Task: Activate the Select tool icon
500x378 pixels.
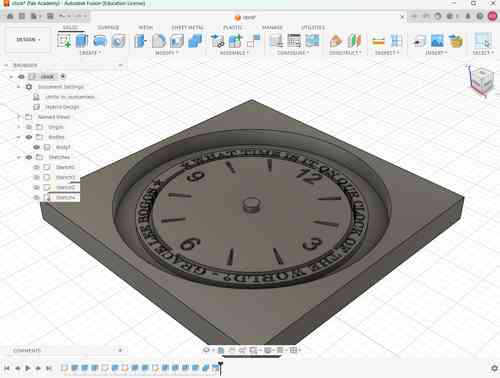Action: [483, 41]
